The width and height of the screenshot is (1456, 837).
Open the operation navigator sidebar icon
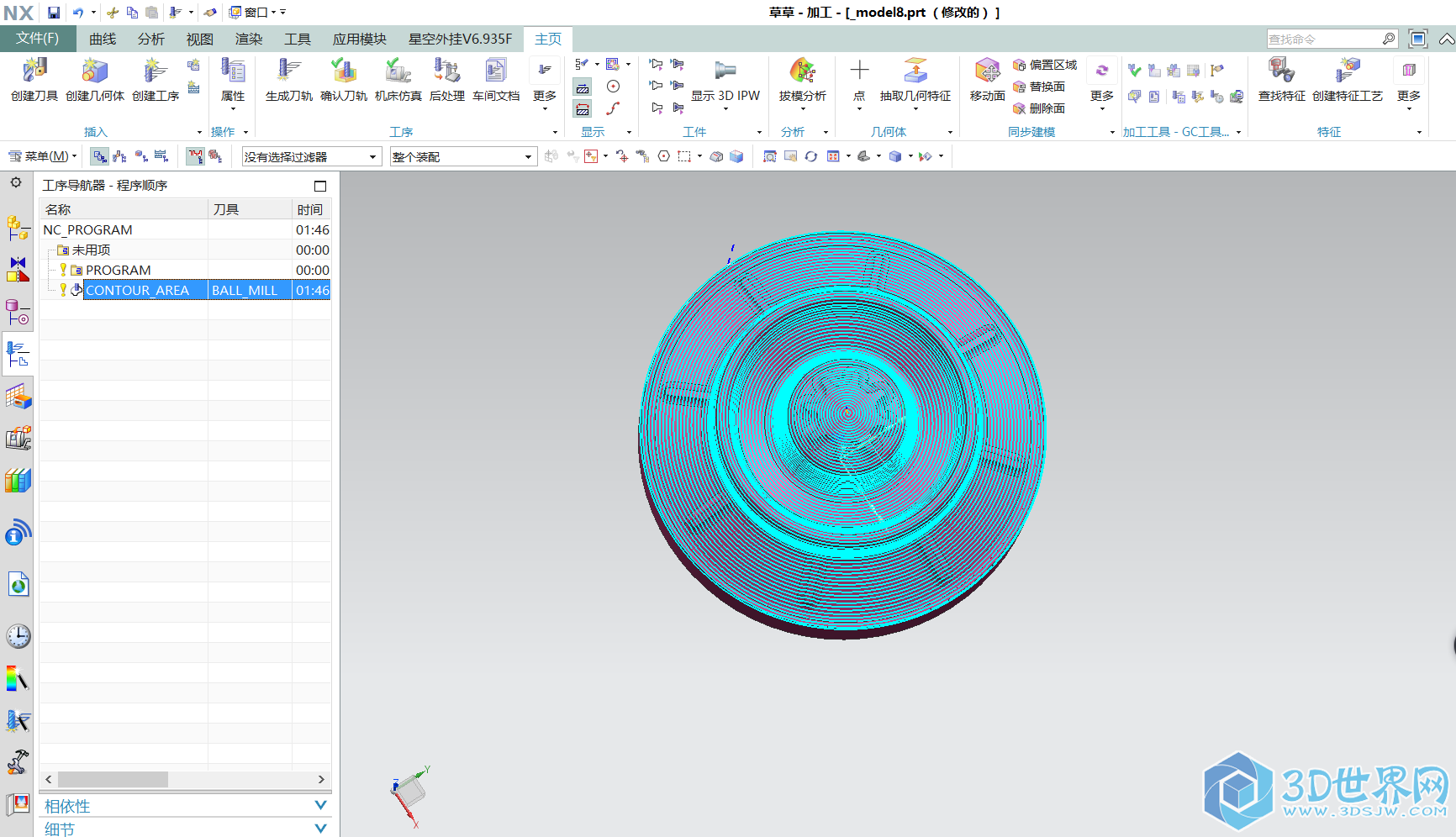(18, 354)
